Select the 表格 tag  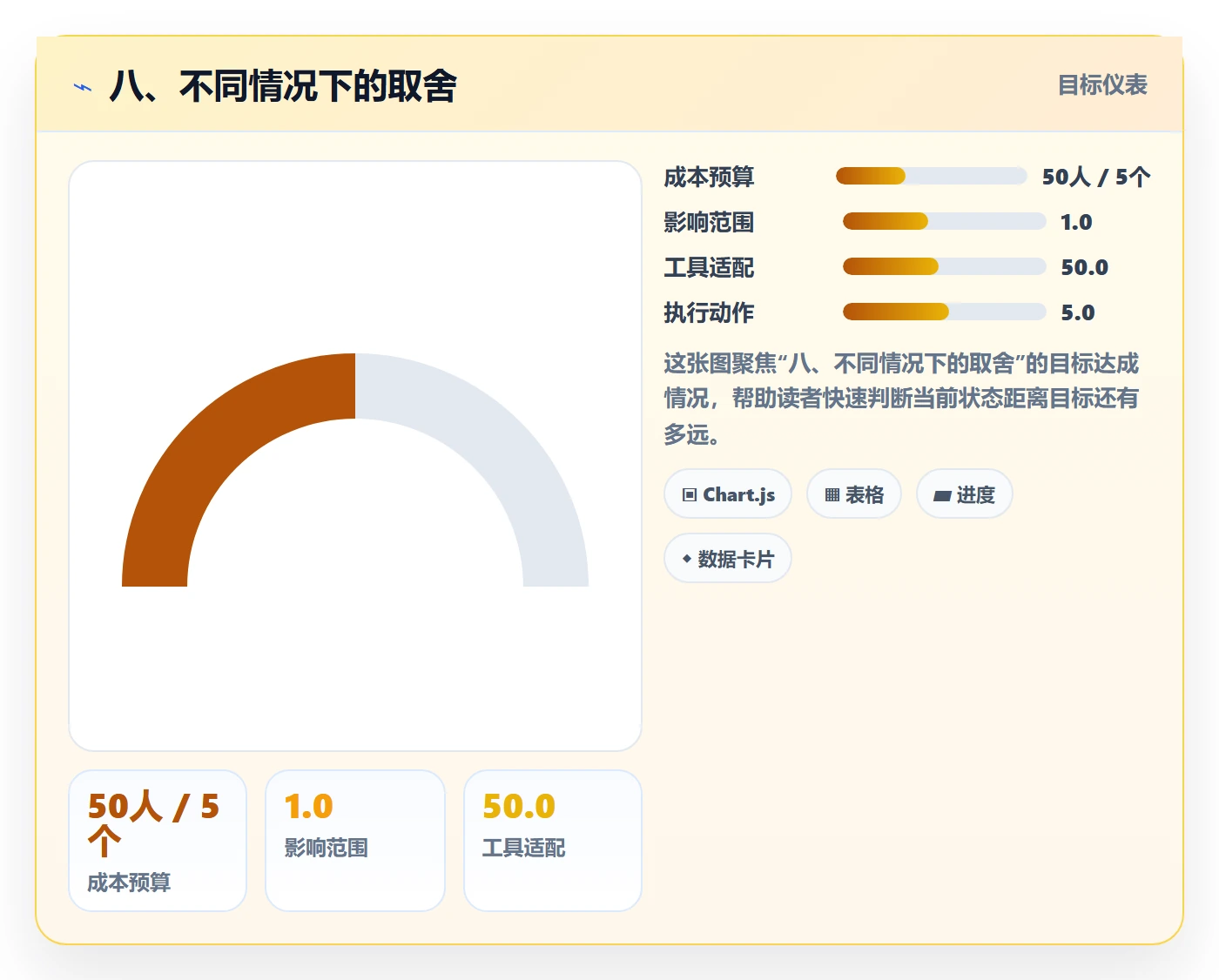(x=854, y=494)
